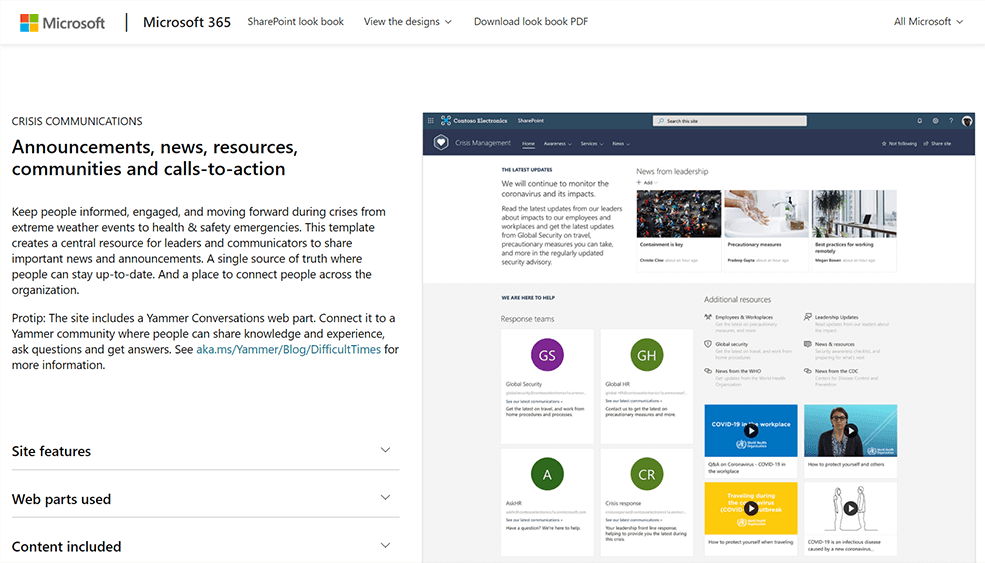Screen dimensions: 985x563
Task: Click the GH Global HR avatar
Action: tap(646, 355)
